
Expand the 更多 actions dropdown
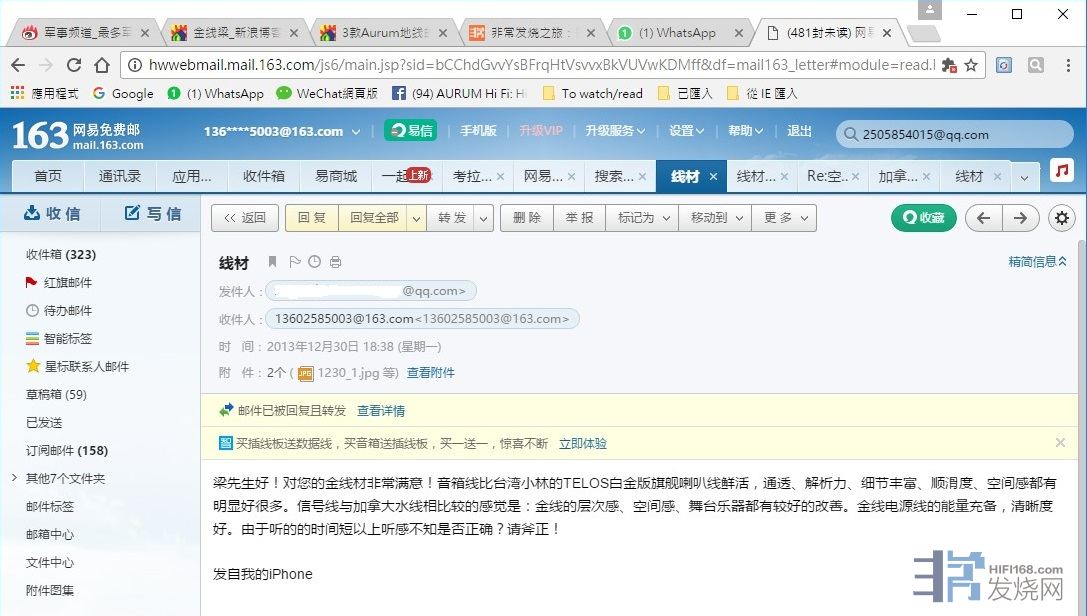click(784, 218)
